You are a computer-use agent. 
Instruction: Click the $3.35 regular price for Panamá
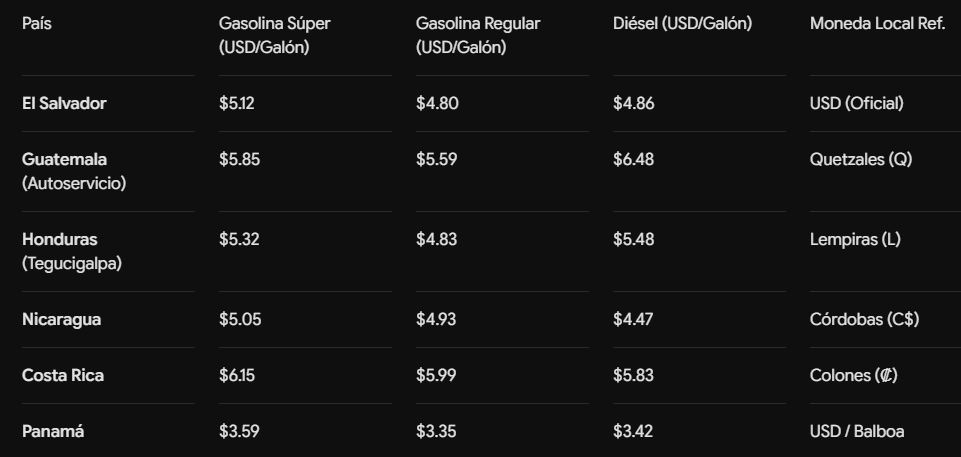pos(436,431)
